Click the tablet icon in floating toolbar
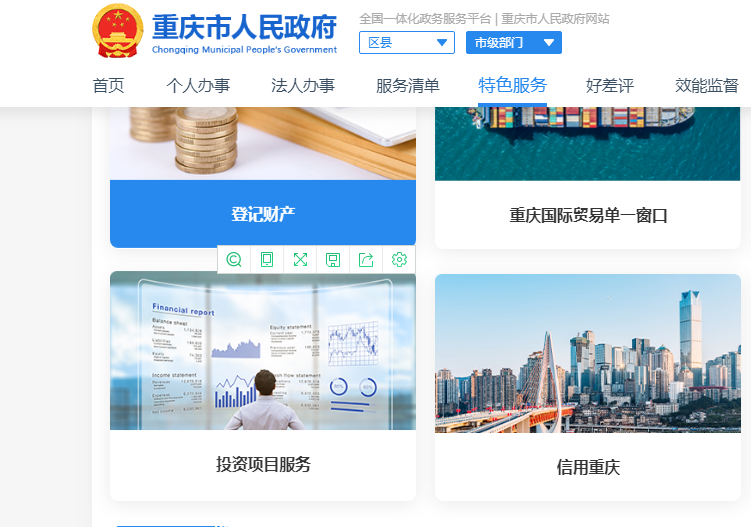 click(267, 260)
